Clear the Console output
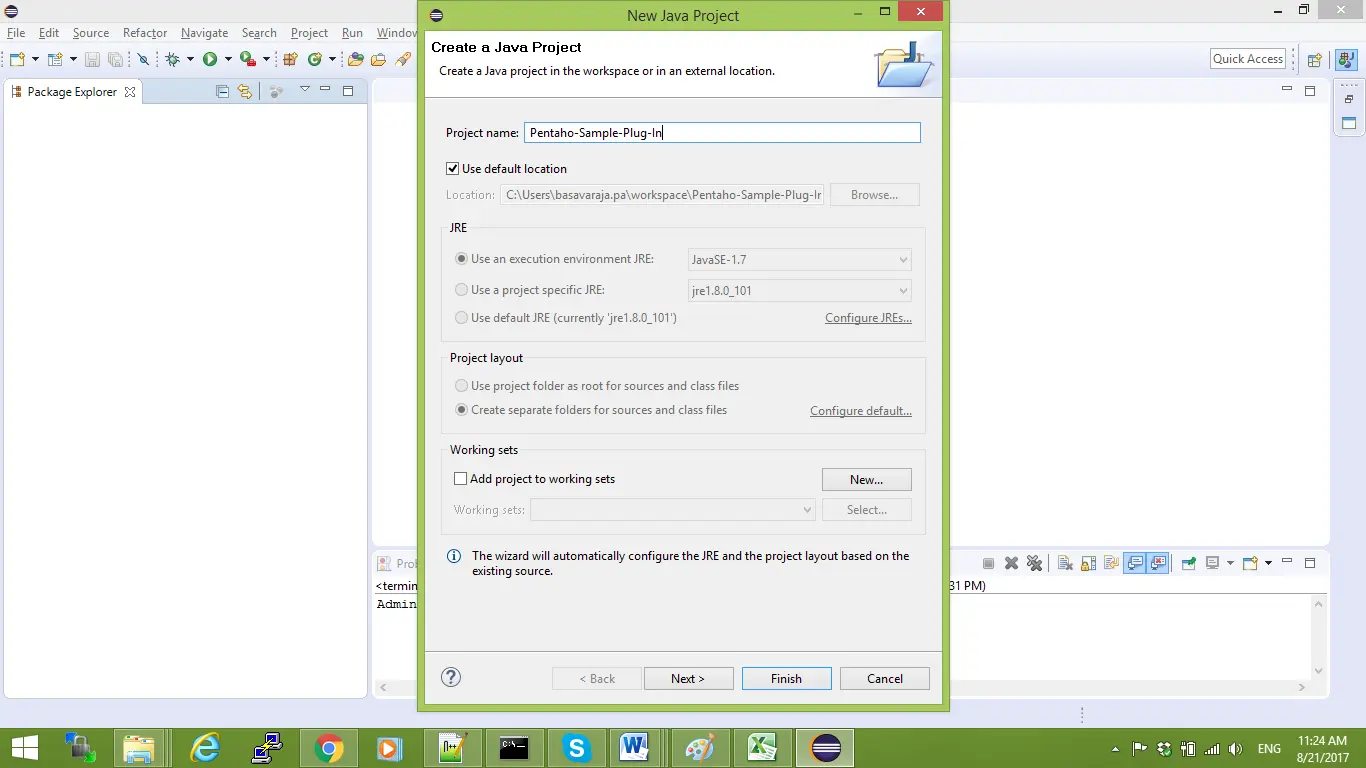 1064,562
